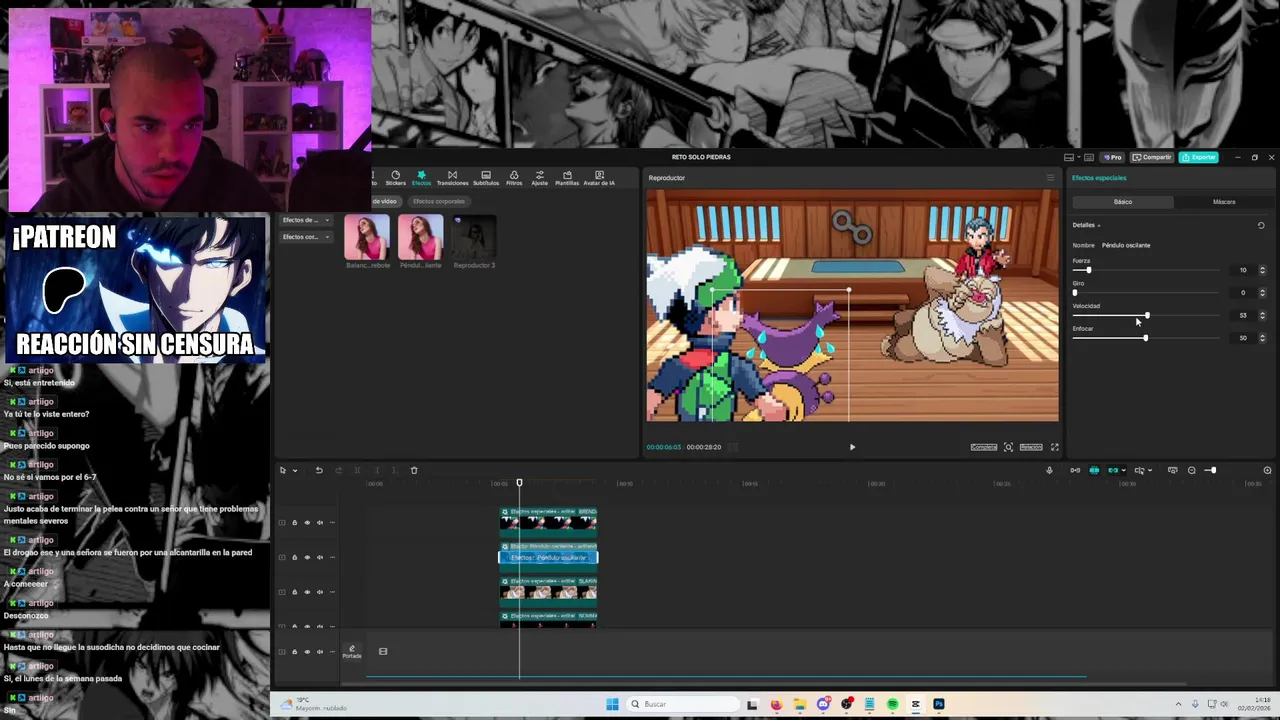Select the Efectos corporales tab
This screenshot has width=1280, height=720.
pyautogui.click(x=439, y=201)
